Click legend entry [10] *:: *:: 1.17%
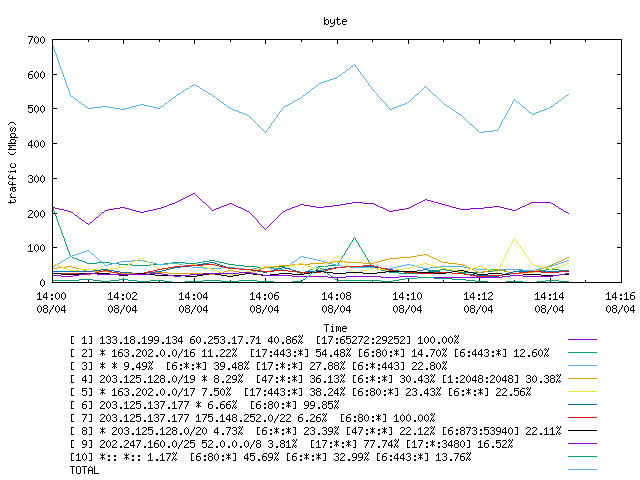This screenshot has width=640, height=480. click(270, 458)
